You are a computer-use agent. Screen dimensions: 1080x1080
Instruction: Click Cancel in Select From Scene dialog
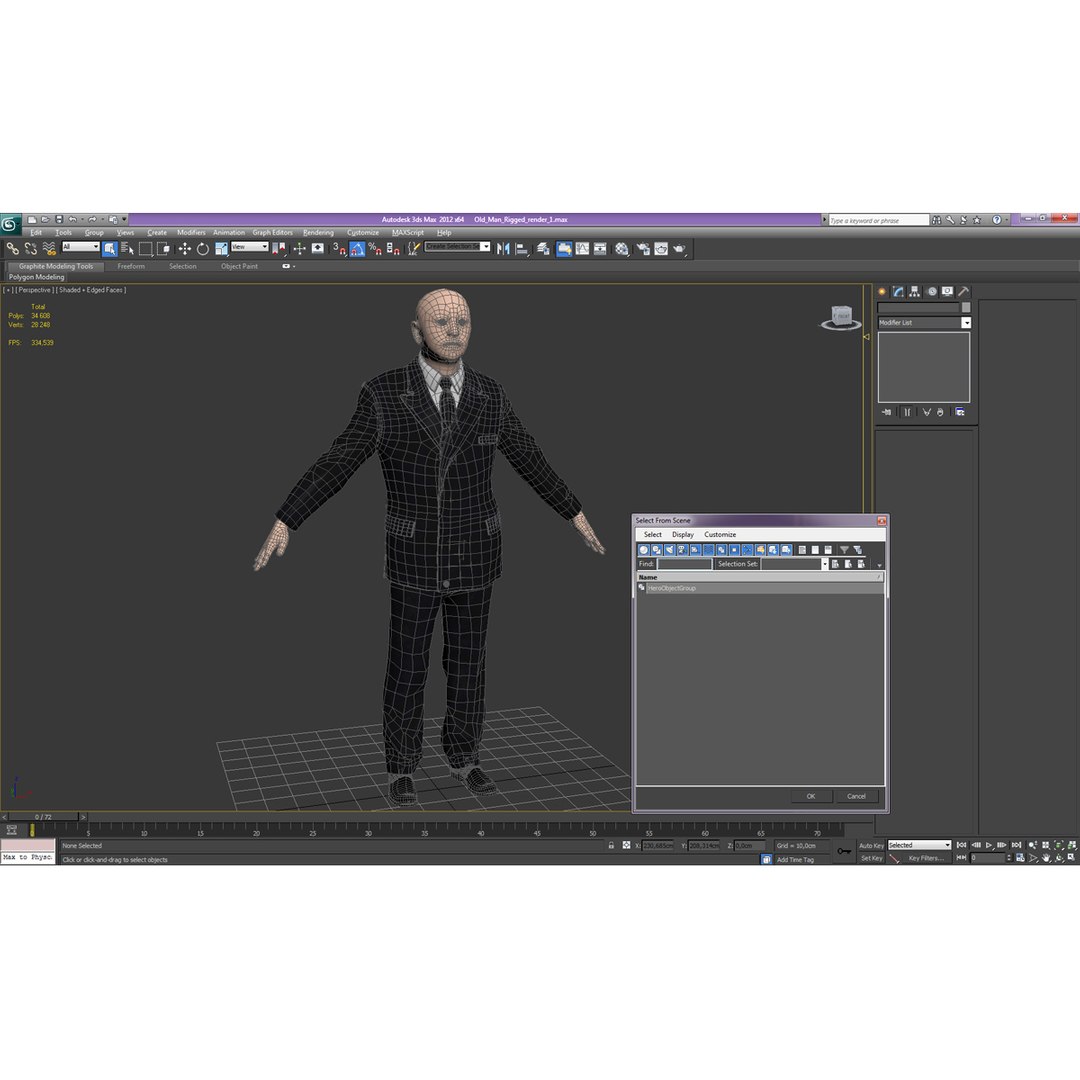coord(856,796)
